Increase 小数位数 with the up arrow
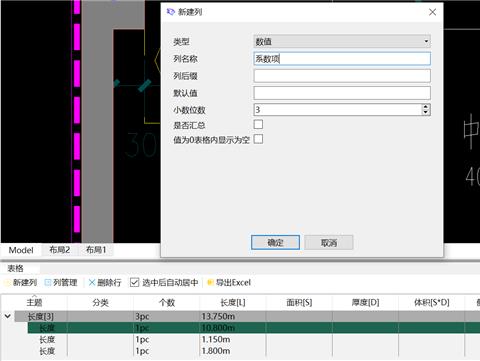Viewport: 480px width, 361px height. 425,107
